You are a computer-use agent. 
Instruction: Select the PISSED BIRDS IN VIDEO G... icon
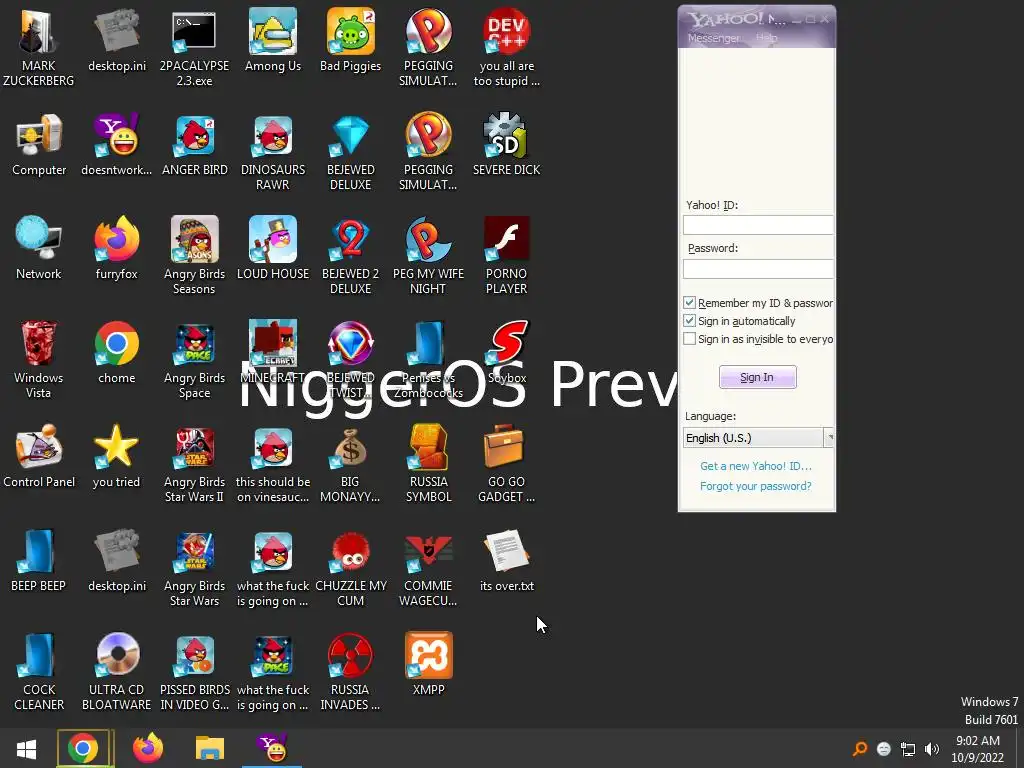(x=195, y=671)
